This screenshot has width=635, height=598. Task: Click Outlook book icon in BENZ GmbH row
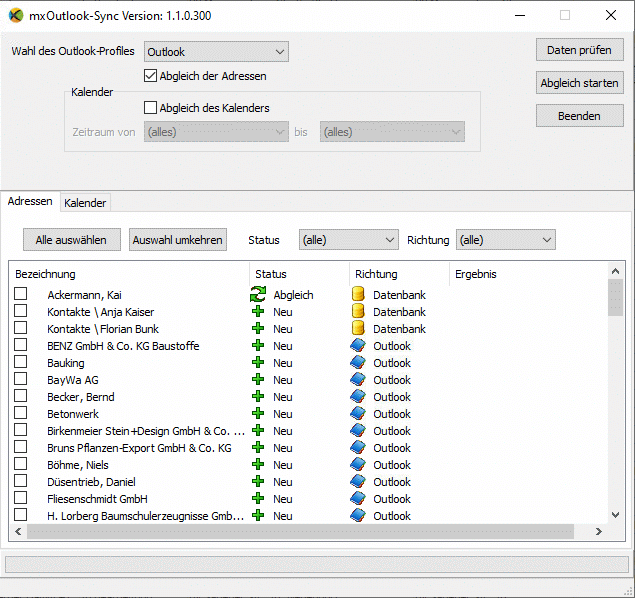pyautogui.click(x=358, y=345)
